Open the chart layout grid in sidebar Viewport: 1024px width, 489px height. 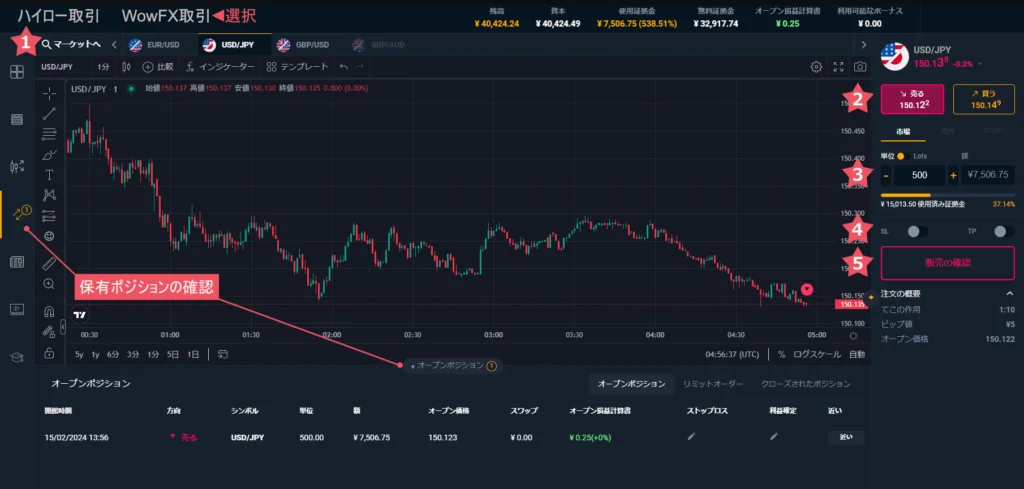pyautogui.click(x=17, y=72)
